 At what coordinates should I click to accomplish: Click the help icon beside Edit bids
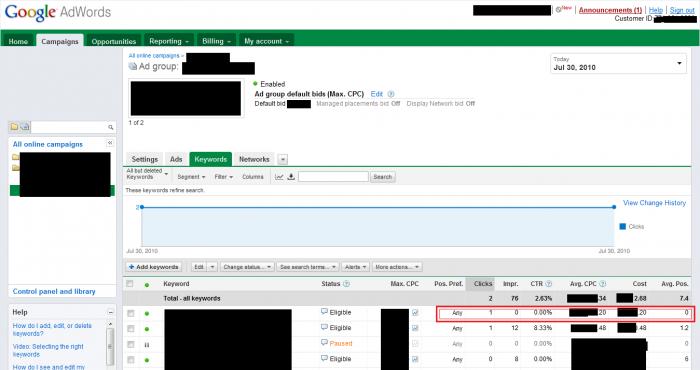(x=391, y=94)
